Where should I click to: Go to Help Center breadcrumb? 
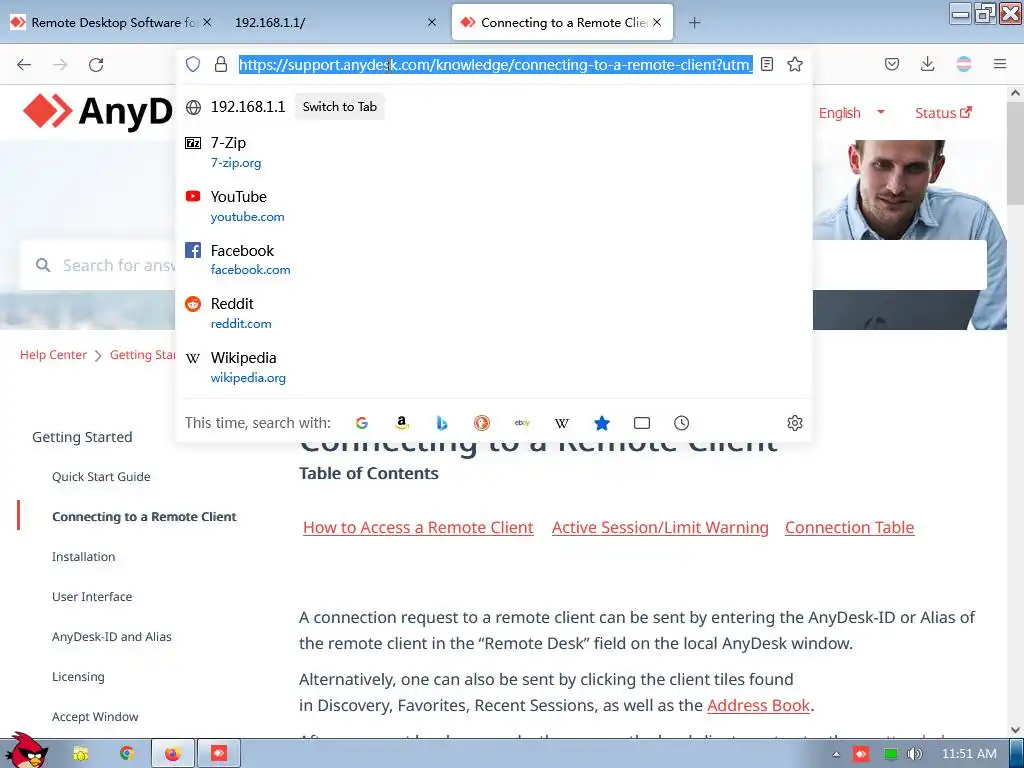point(54,355)
